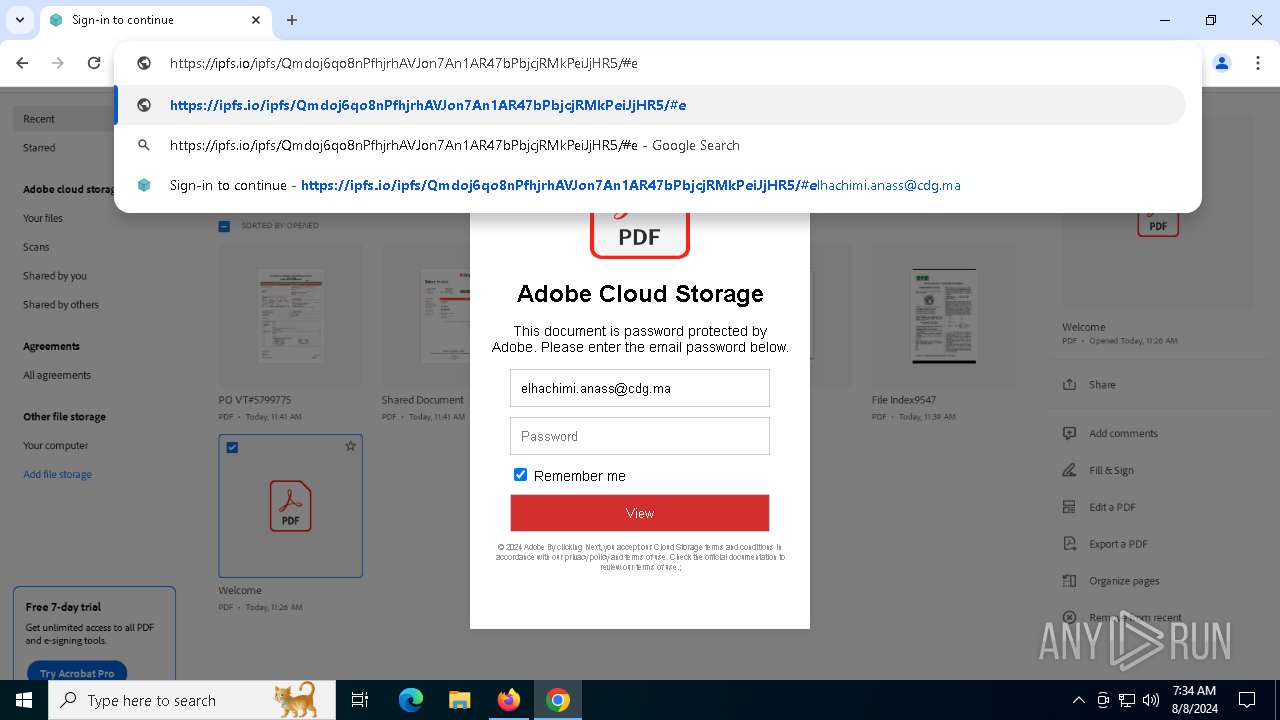This screenshot has height=720, width=1280.
Task: Open the 'PO VT#5799775' PDF thumbnail
Action: click(x=290, y=317)
